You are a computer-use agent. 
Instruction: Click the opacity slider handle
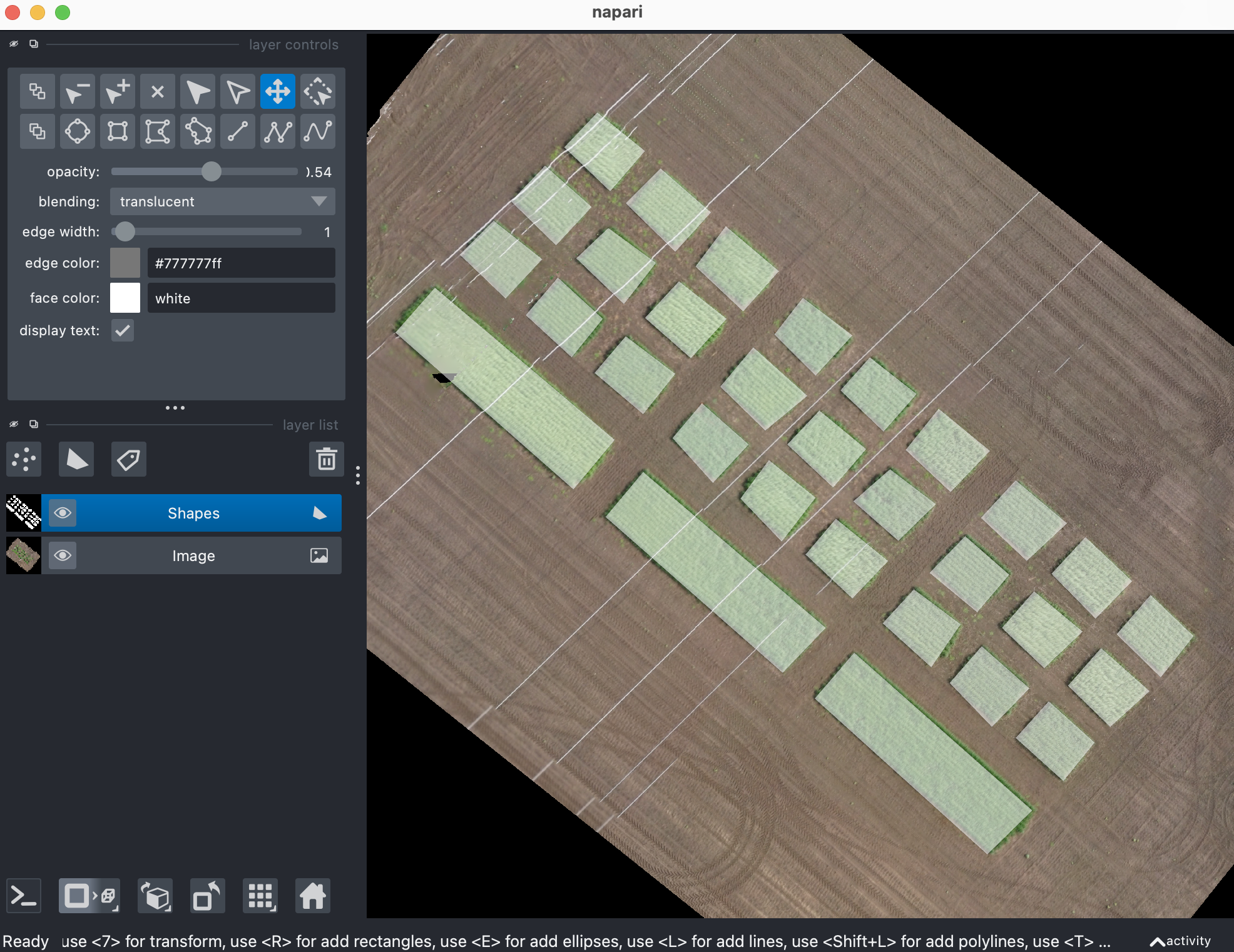point(212,171)
